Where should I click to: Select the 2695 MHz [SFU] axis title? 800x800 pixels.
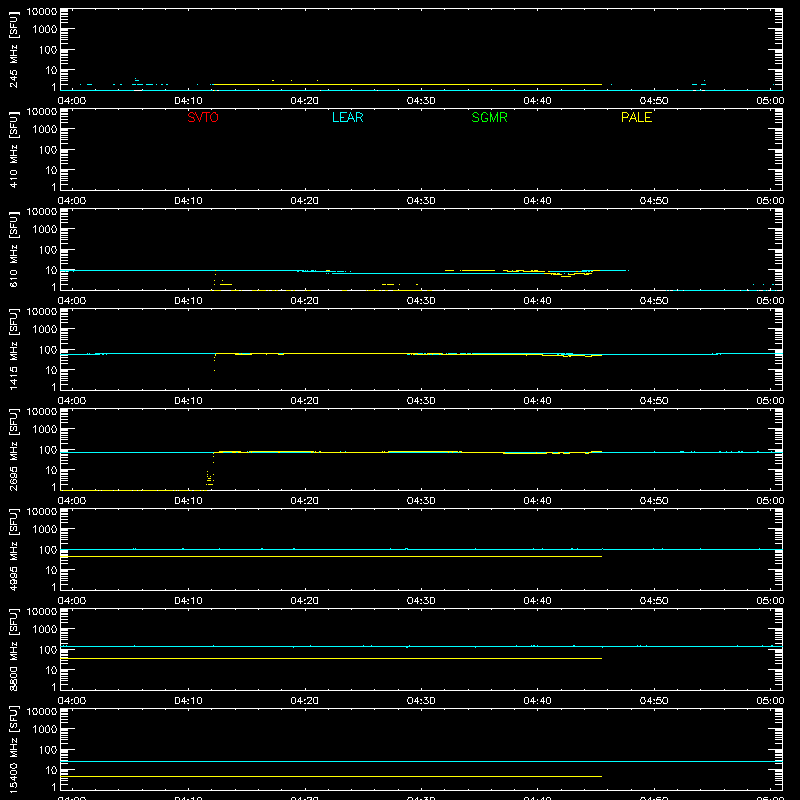click(14, 449)
